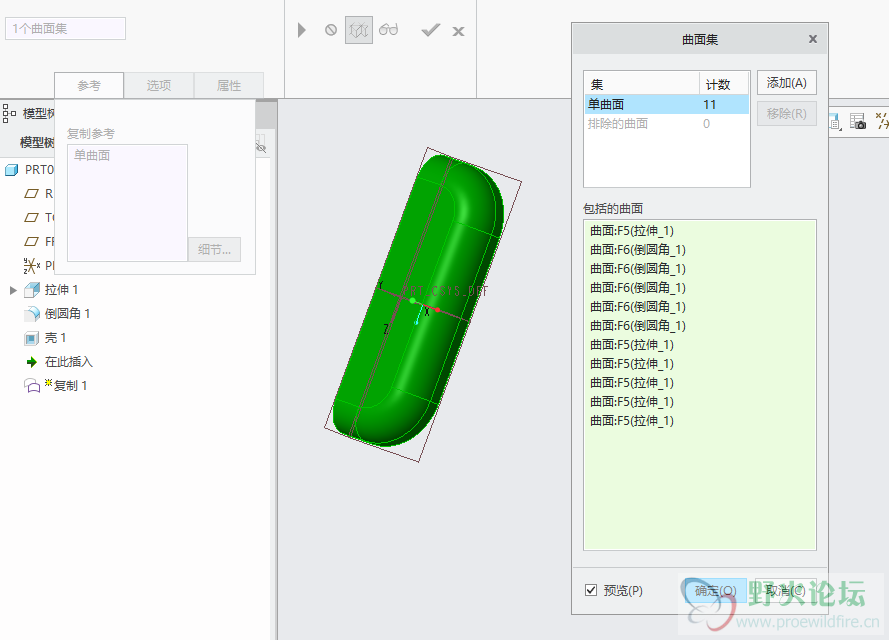Select first 曲面:F6(倒圆角_1) entry in list
889x640 pixels.
click(638, 250)
